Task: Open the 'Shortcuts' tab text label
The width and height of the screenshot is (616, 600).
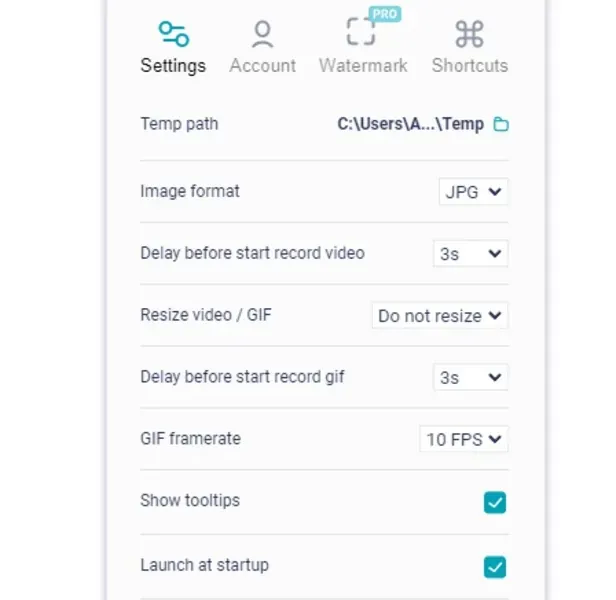Action: 469,66
